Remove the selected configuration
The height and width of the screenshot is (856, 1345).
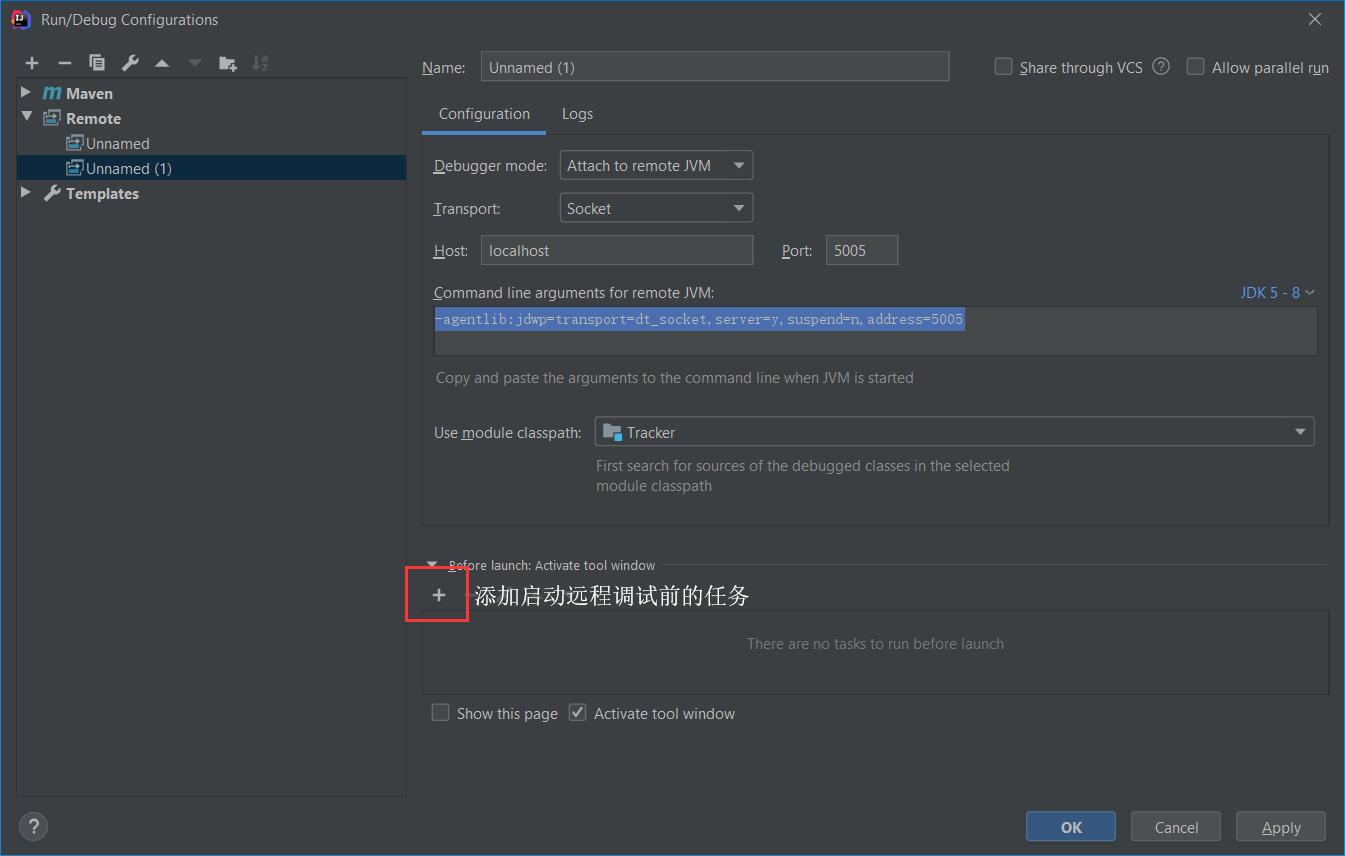point(65,63)
